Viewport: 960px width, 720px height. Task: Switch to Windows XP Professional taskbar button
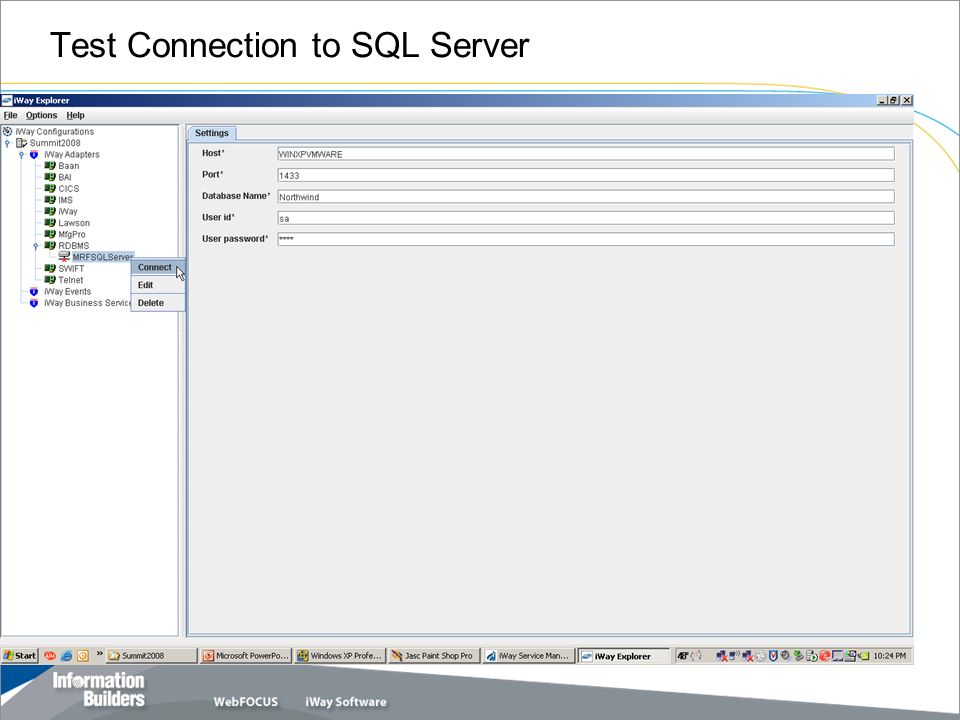pyautogui.click(x=340, y=656)
